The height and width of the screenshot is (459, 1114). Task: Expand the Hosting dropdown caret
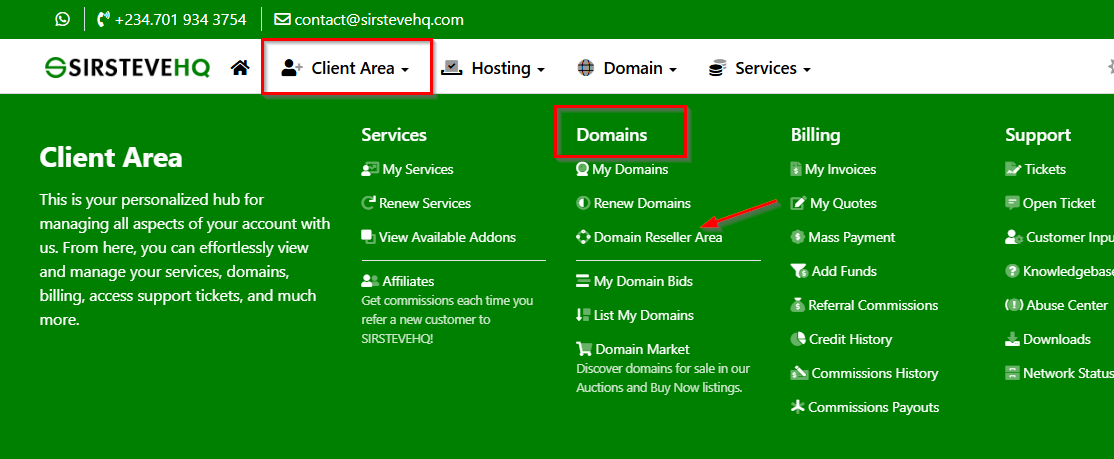(x=541, y=70)
